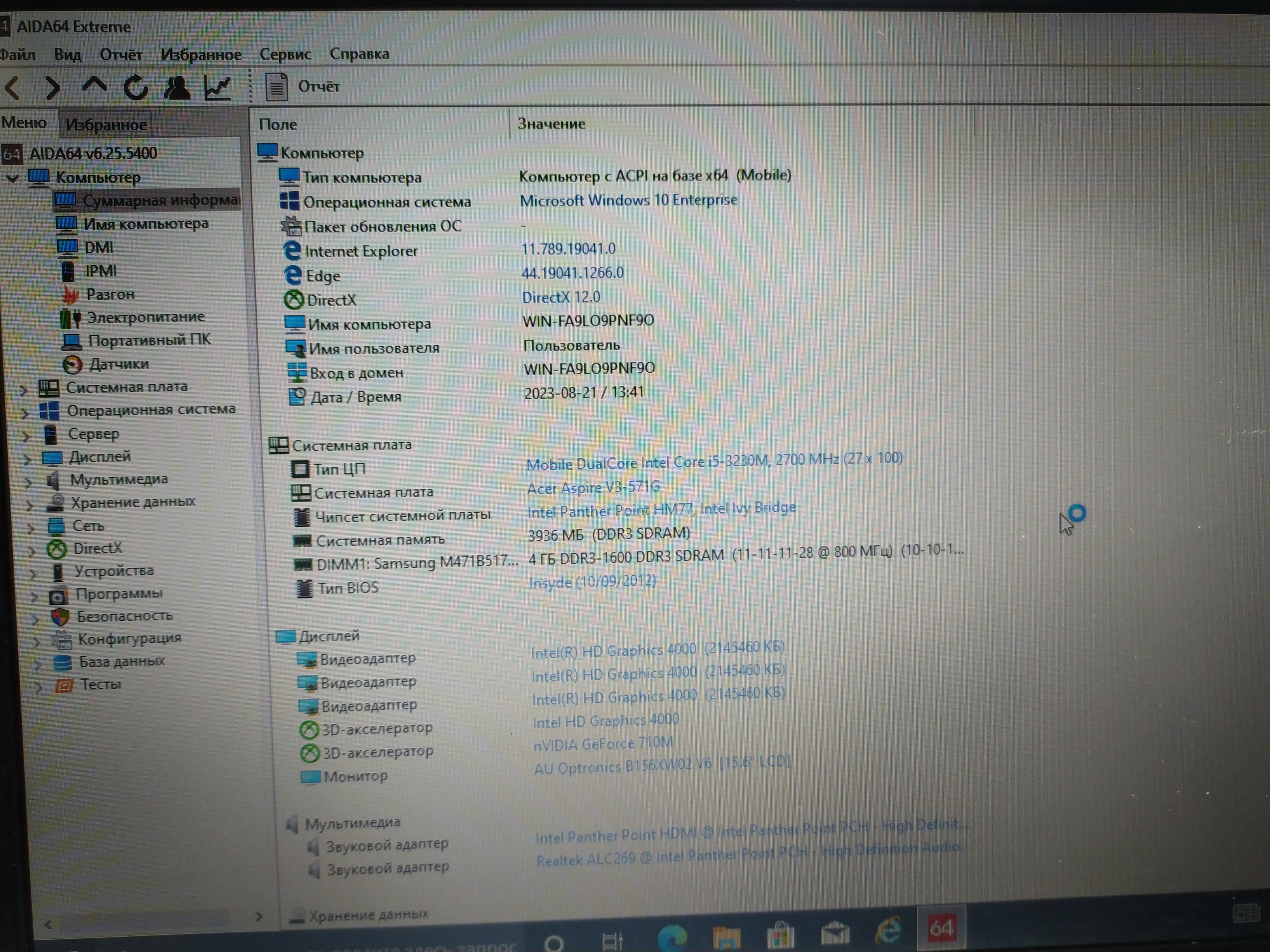Select the Программы tree item
This screenshot has height=952, width=1270.
tap(106, 595)
